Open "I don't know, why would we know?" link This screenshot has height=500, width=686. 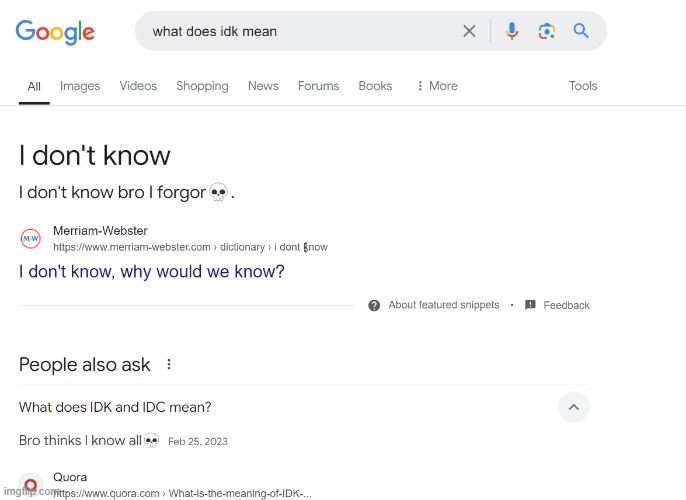pyautogui.click(x=152, y=271)
